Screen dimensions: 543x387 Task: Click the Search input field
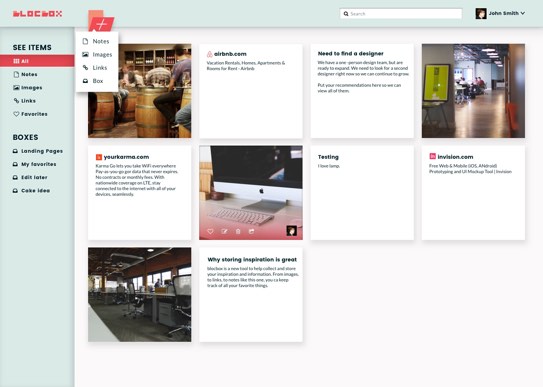coord(401,14)
